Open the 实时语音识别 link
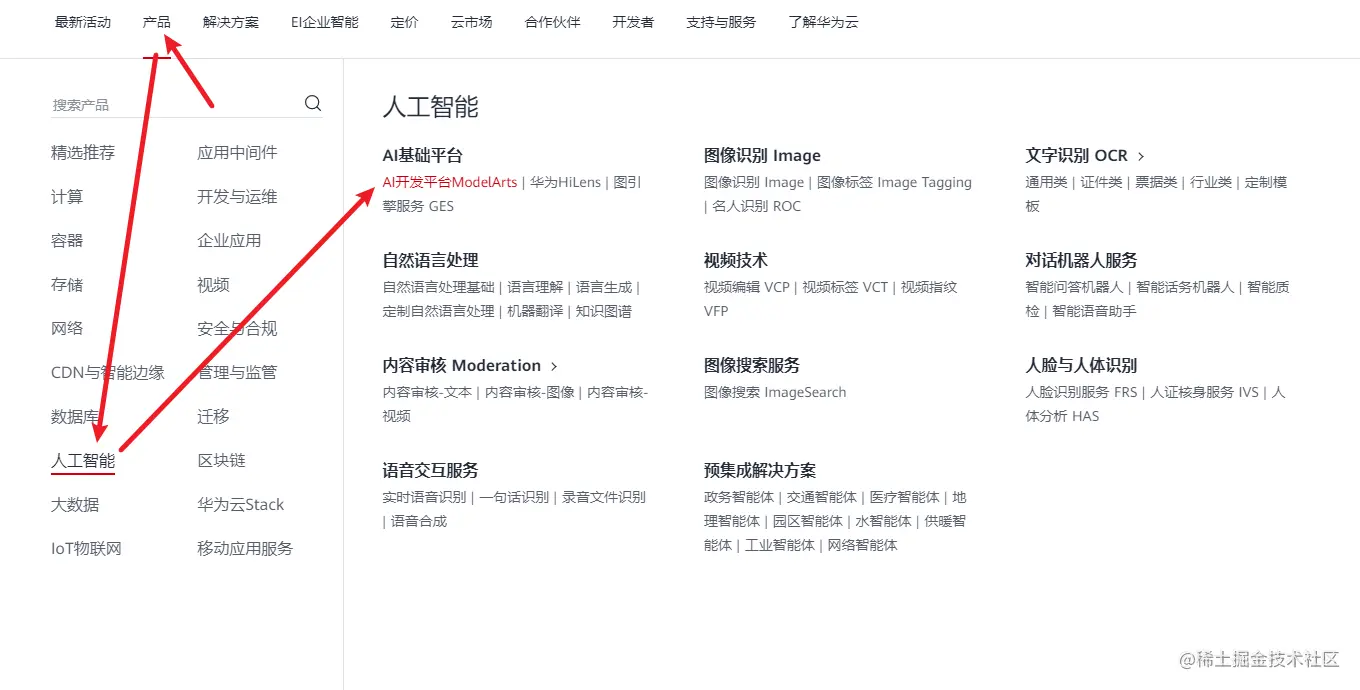Image resolution: width=1360 pixels, height=690 pixels. [x=424, y=497]
